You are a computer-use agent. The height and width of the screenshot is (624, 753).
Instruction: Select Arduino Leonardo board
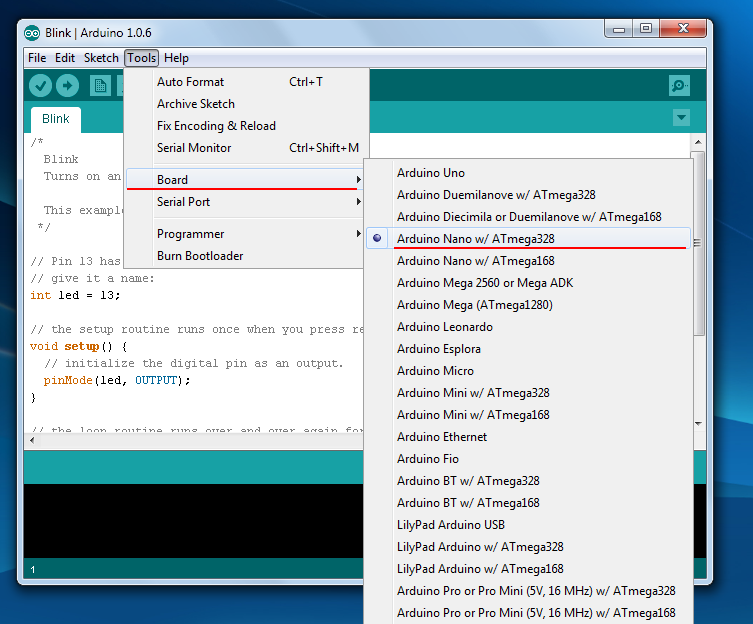tap(528, 327)
